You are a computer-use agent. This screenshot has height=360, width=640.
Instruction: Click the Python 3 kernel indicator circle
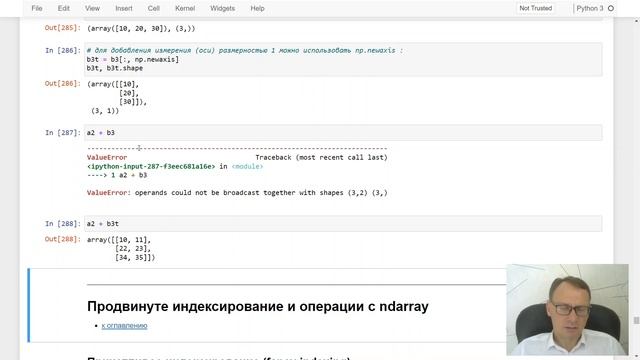[x=611, y=8]
